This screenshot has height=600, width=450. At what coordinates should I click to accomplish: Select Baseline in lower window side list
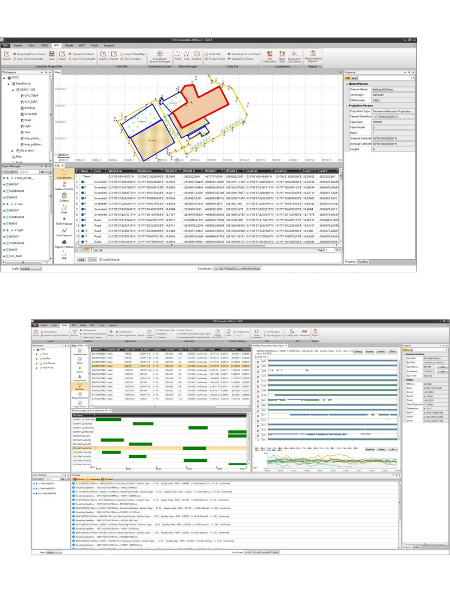[80, 386]
